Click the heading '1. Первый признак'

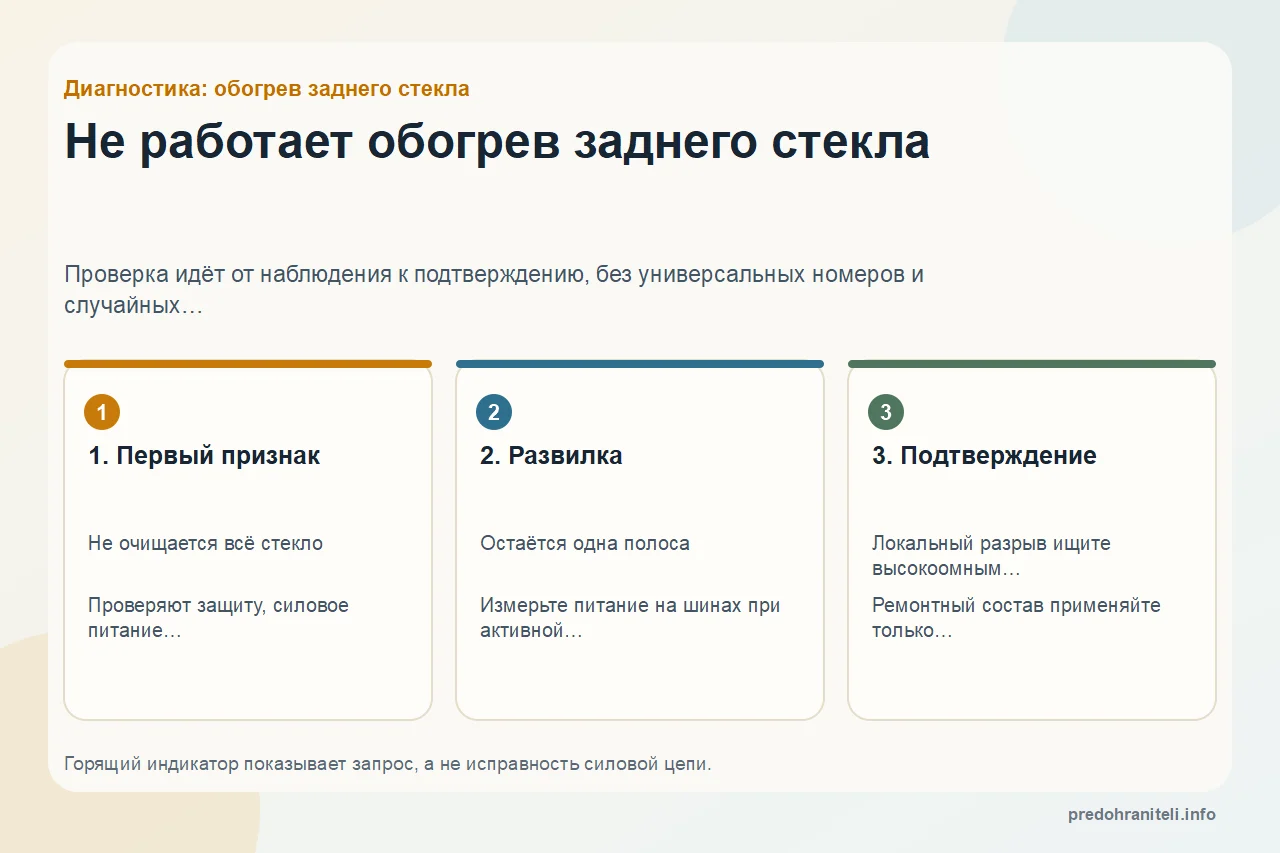[x=204, y=456]
